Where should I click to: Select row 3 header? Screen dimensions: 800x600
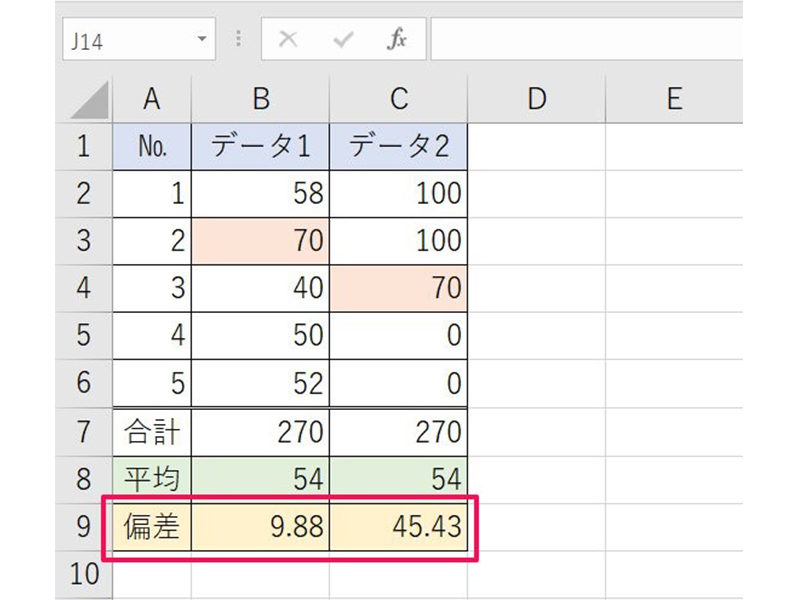84,241
